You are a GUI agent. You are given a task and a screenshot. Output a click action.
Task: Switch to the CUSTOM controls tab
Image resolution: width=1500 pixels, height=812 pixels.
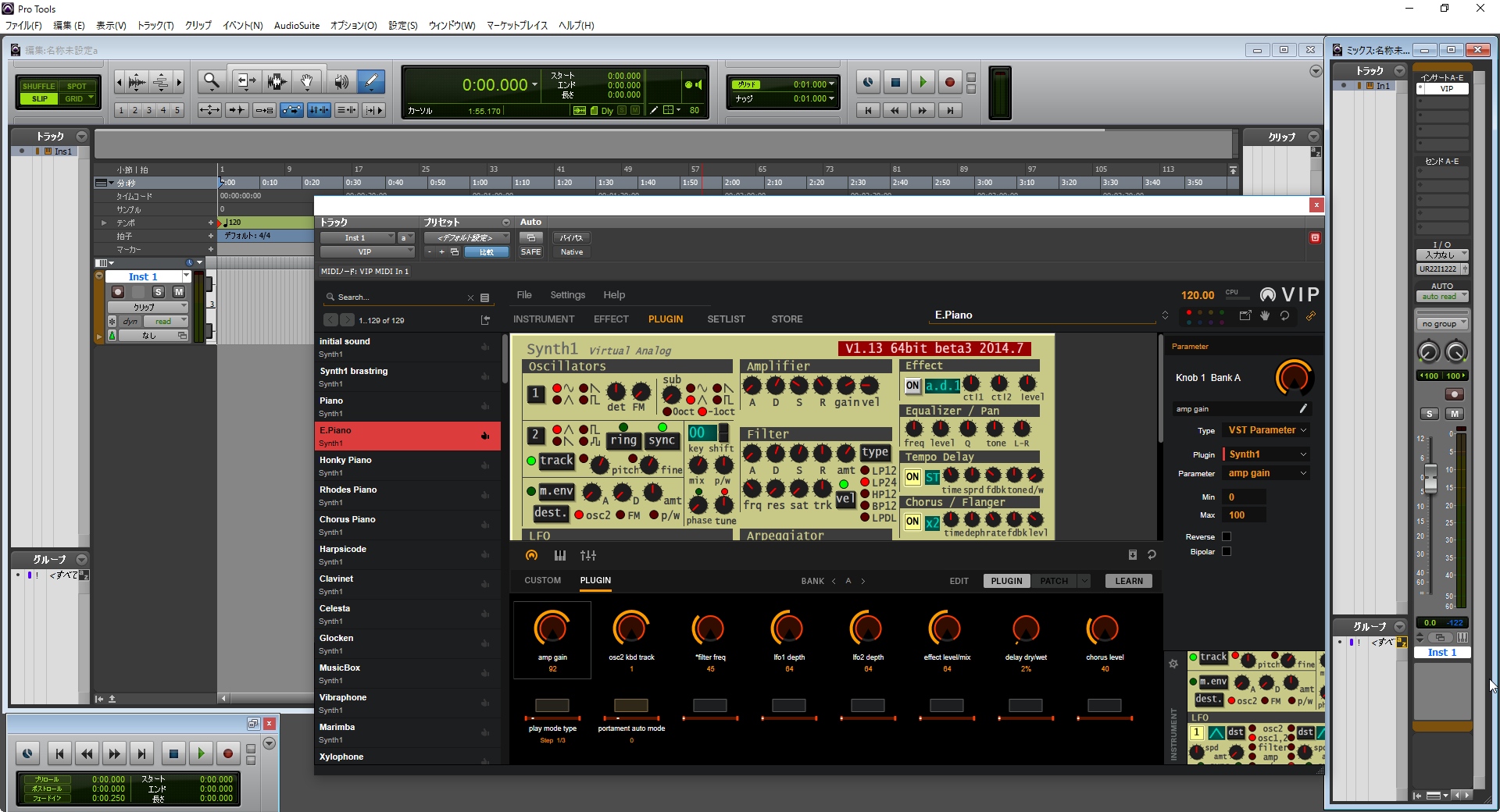(x=543, y=580)
